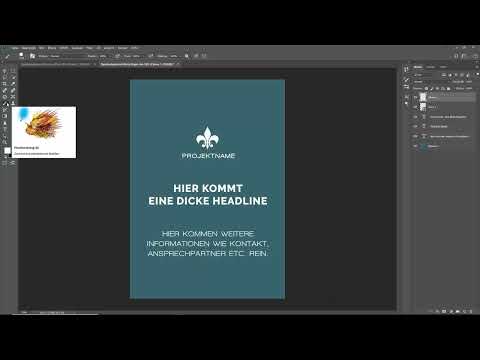Open the Bearbeiten menu
This screenshot has width=480, height=360.
(x=29, y=48)
